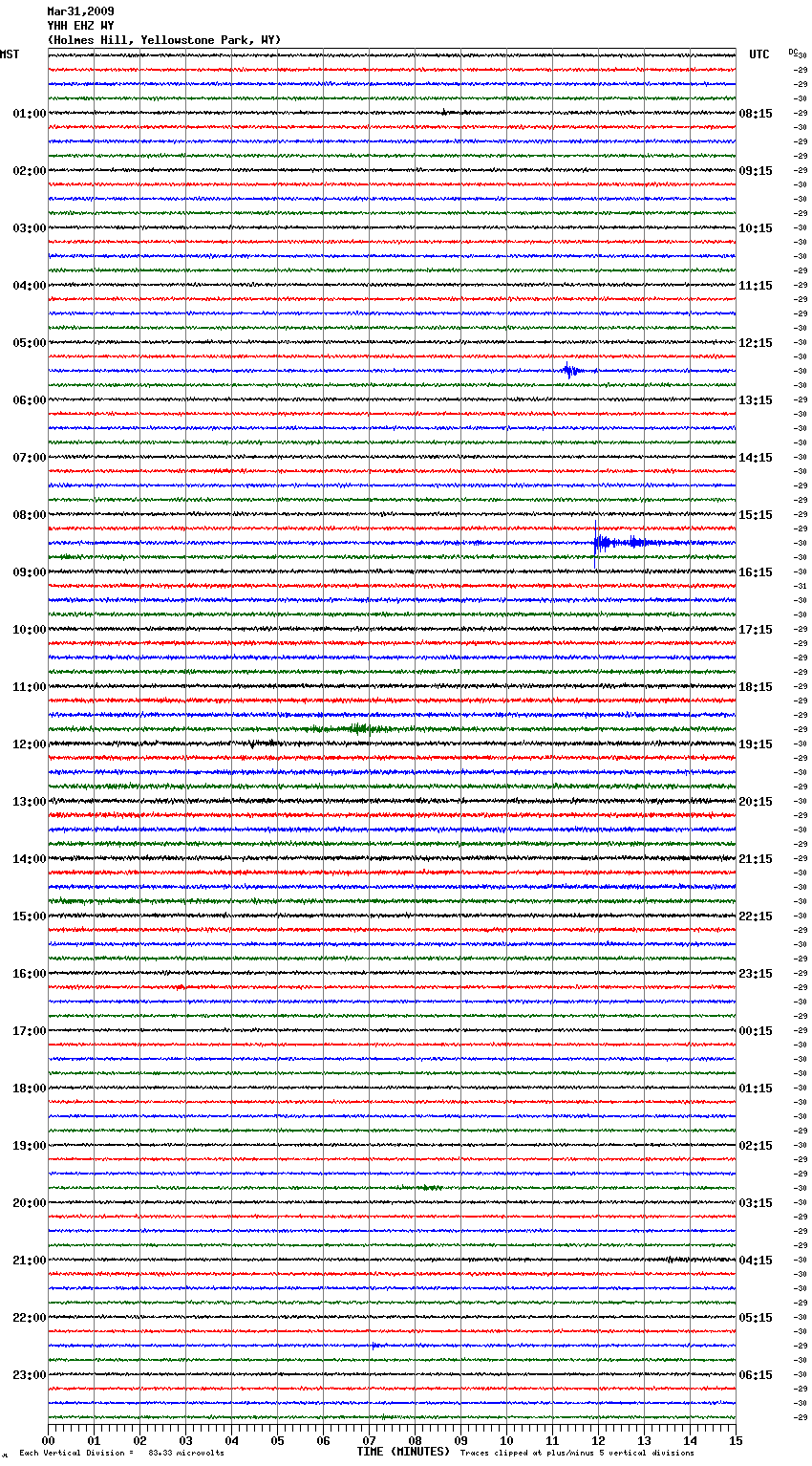This screenshot has width=812, height=1466.
Task: Click the 12:15 UTC time label
Action: pos(756,343)
